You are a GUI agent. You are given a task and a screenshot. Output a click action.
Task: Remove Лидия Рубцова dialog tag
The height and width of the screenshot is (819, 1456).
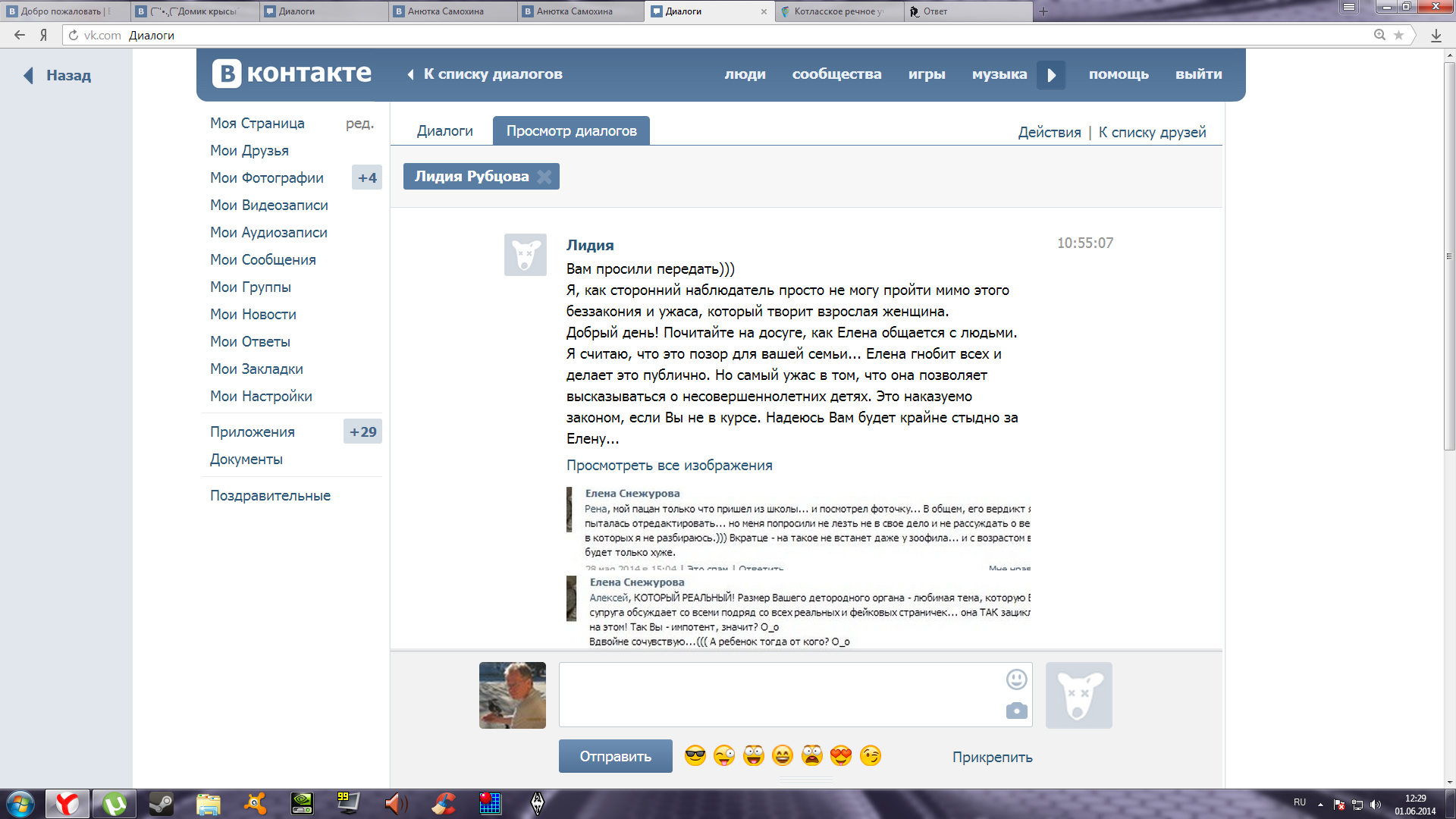[x=544, y=177]
